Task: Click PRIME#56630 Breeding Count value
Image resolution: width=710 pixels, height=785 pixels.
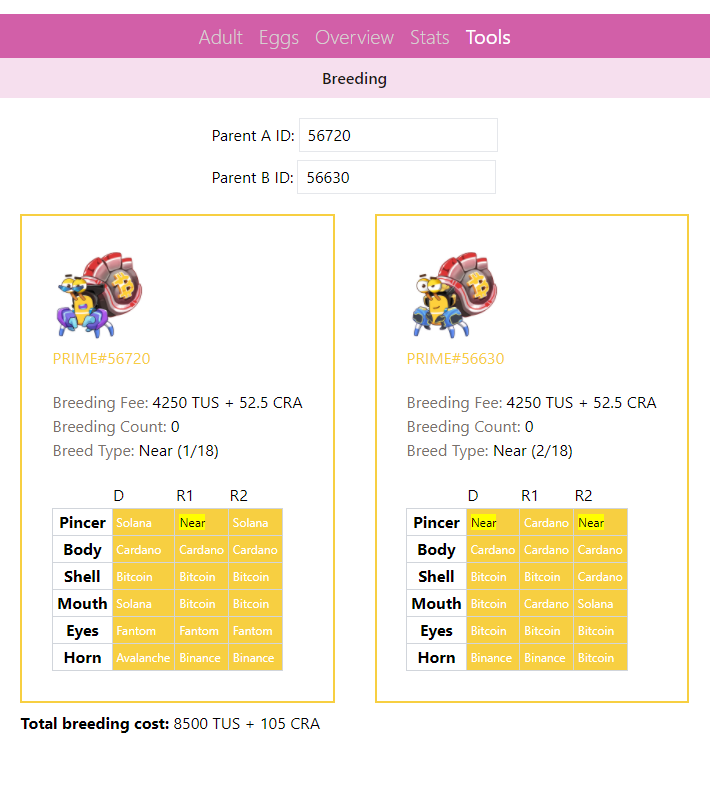Action: (x=529, y=427)
